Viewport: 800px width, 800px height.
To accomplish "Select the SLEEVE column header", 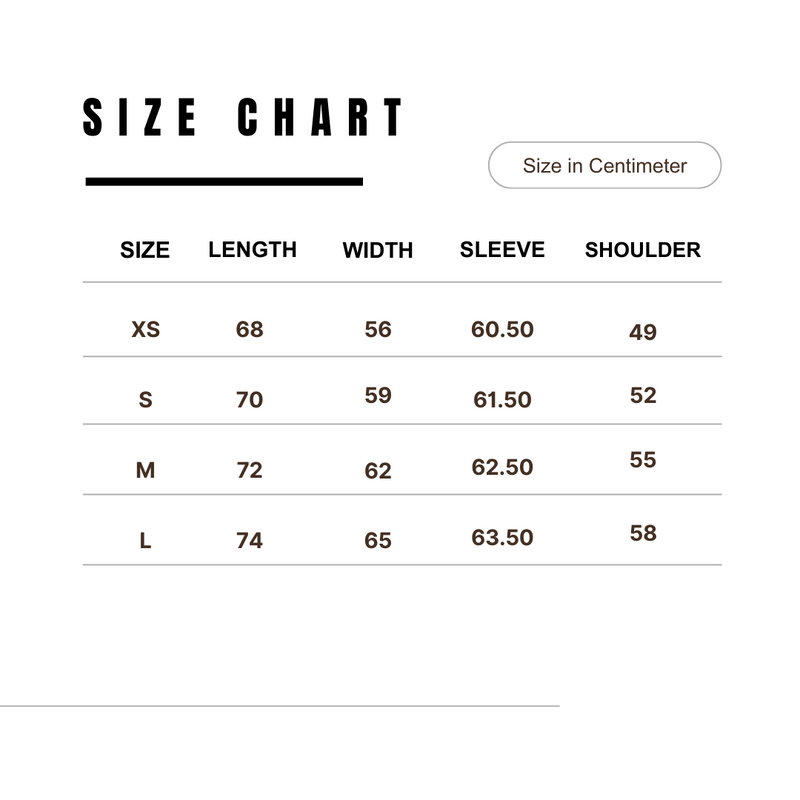I will (502, 250).
